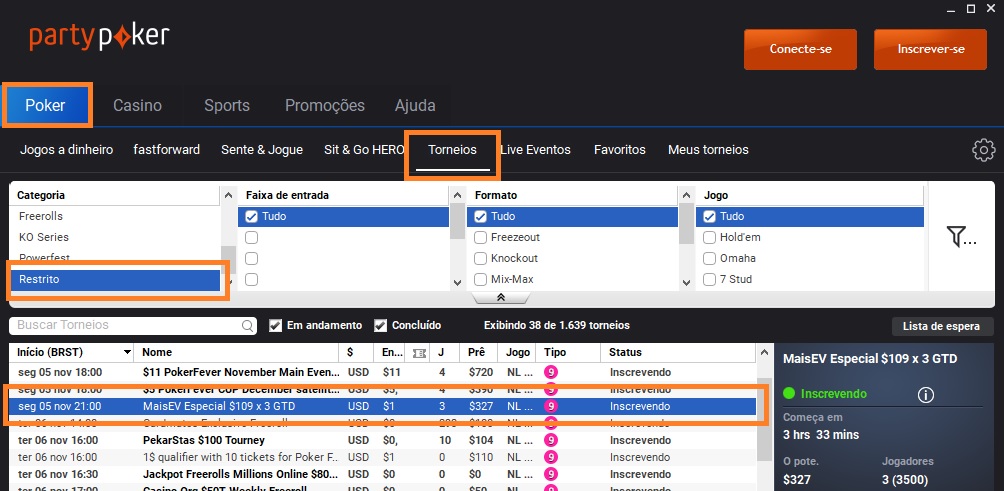Select the fastforward sub-tab
The height and width of the screenshot is (491, 1004).
pyautogui.click(x=166, y=150)
